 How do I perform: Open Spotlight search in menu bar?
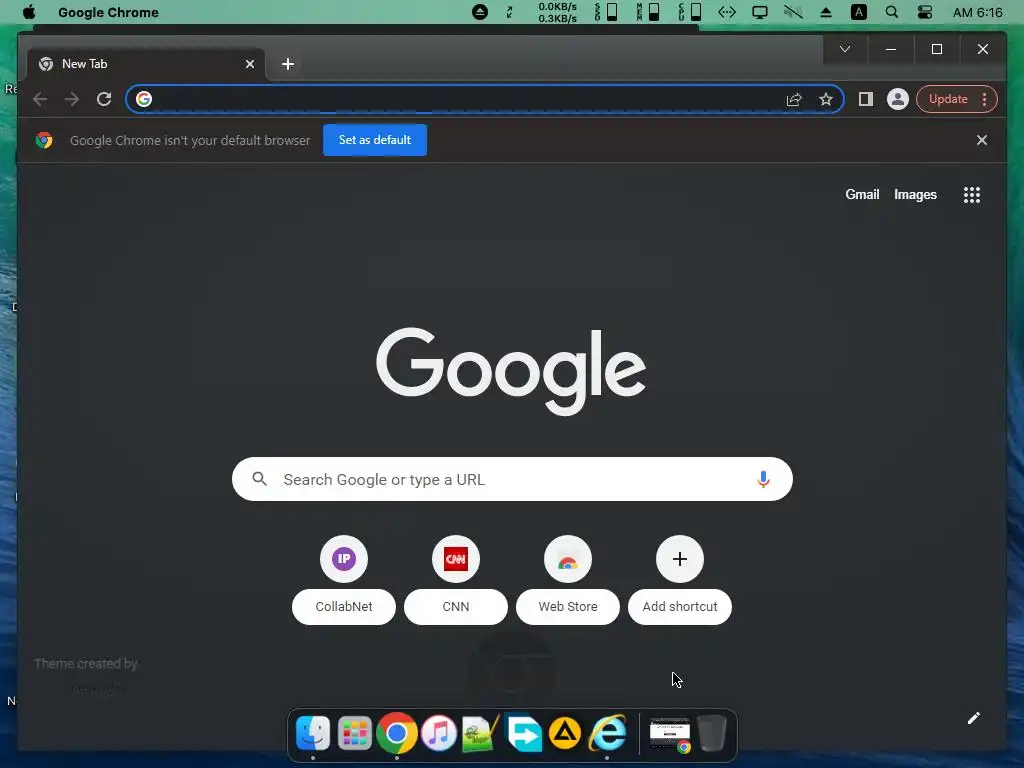[x=891, y=12]
